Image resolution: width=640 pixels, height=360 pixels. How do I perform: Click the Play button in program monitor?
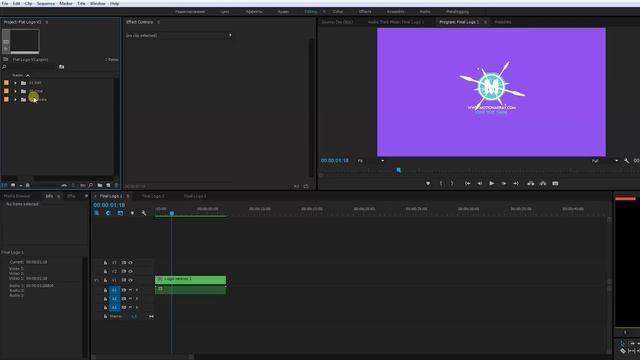(x=491, y=184)
